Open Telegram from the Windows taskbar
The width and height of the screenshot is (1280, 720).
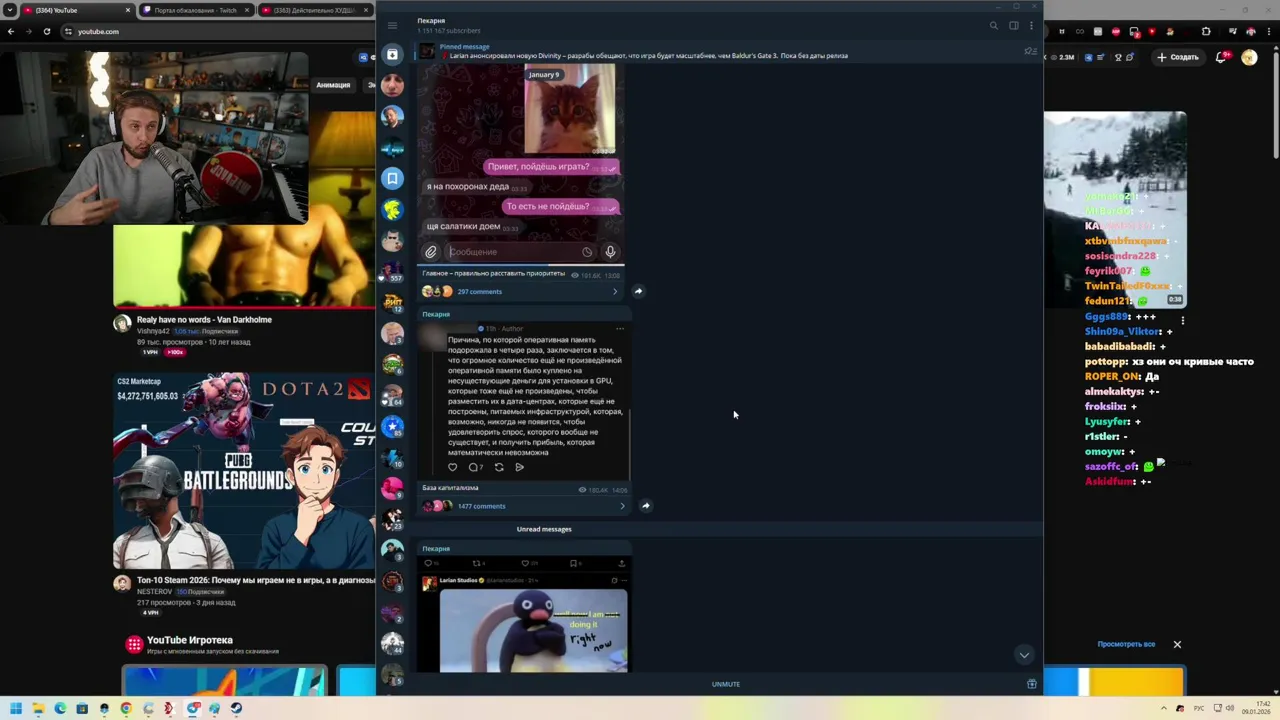pyautogui.click(x=193, y=708)
